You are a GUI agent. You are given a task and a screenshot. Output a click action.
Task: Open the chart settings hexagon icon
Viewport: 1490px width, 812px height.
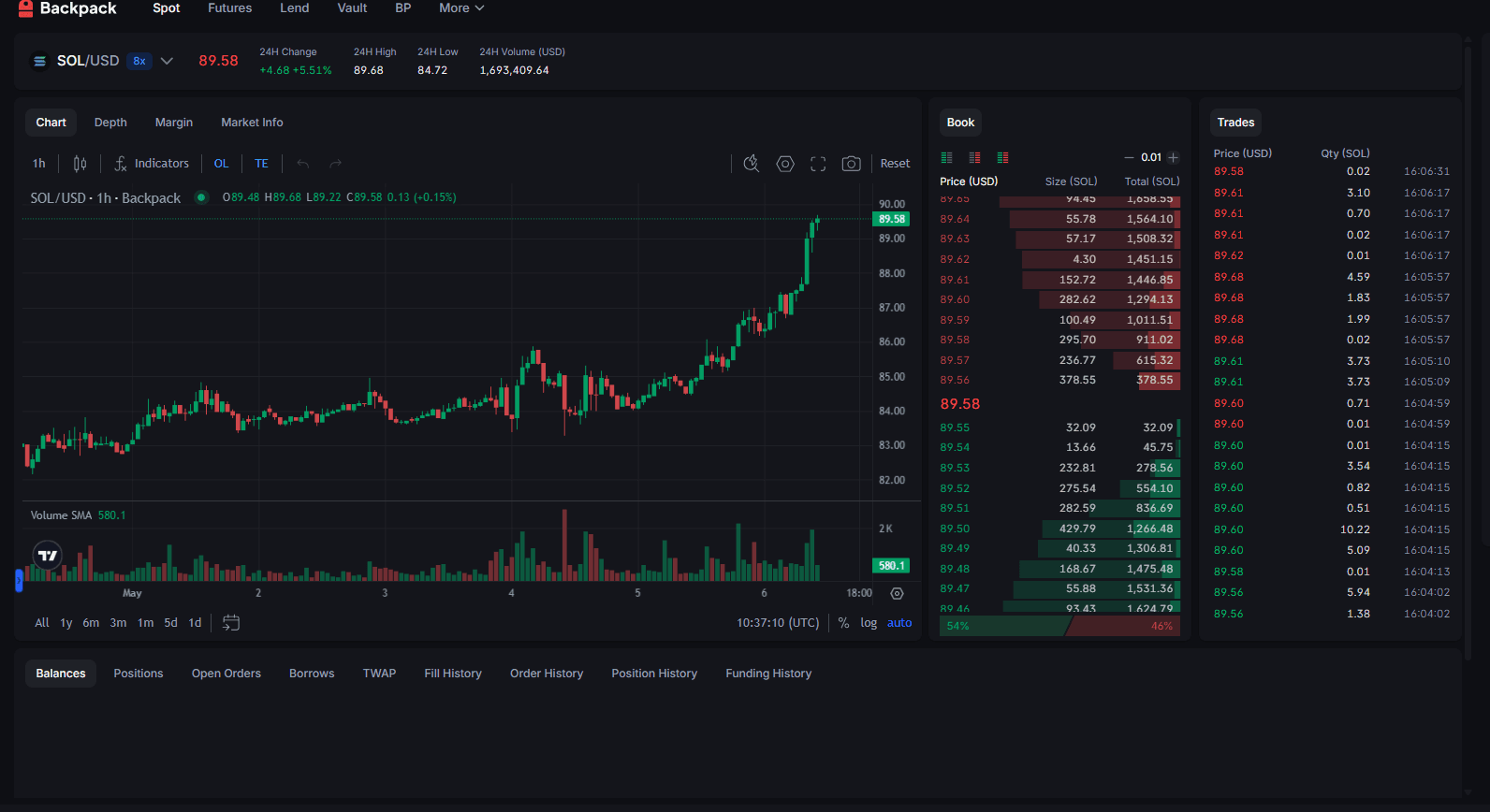pos(785,164)
